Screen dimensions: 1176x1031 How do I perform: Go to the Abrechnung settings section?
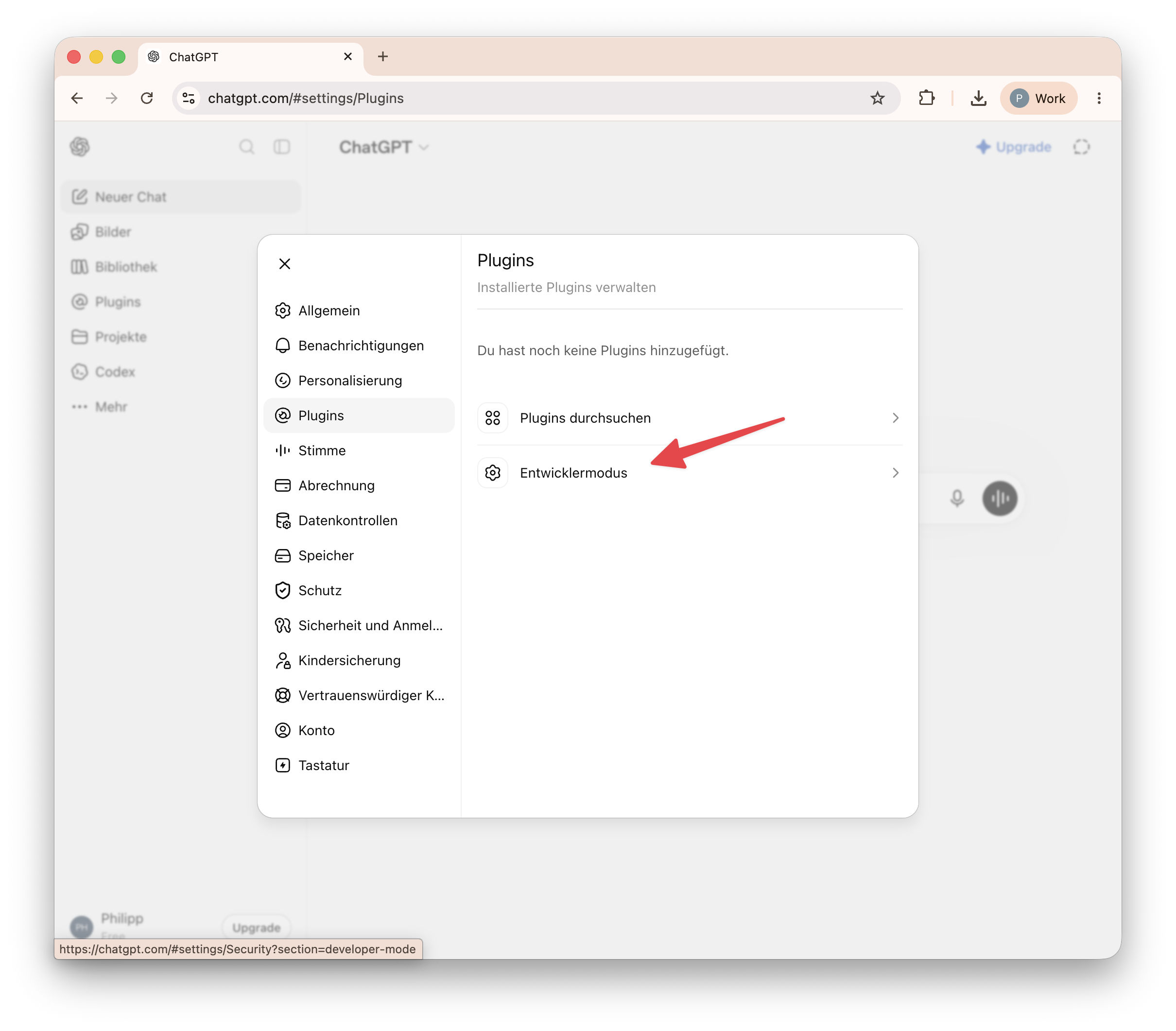(x=359, y=485)
